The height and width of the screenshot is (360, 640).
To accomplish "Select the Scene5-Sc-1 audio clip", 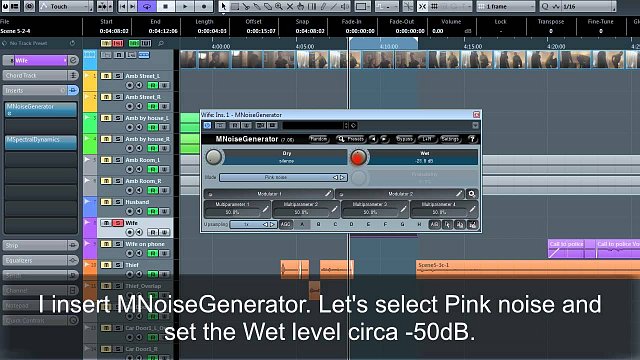I will (x=528, y=269).
